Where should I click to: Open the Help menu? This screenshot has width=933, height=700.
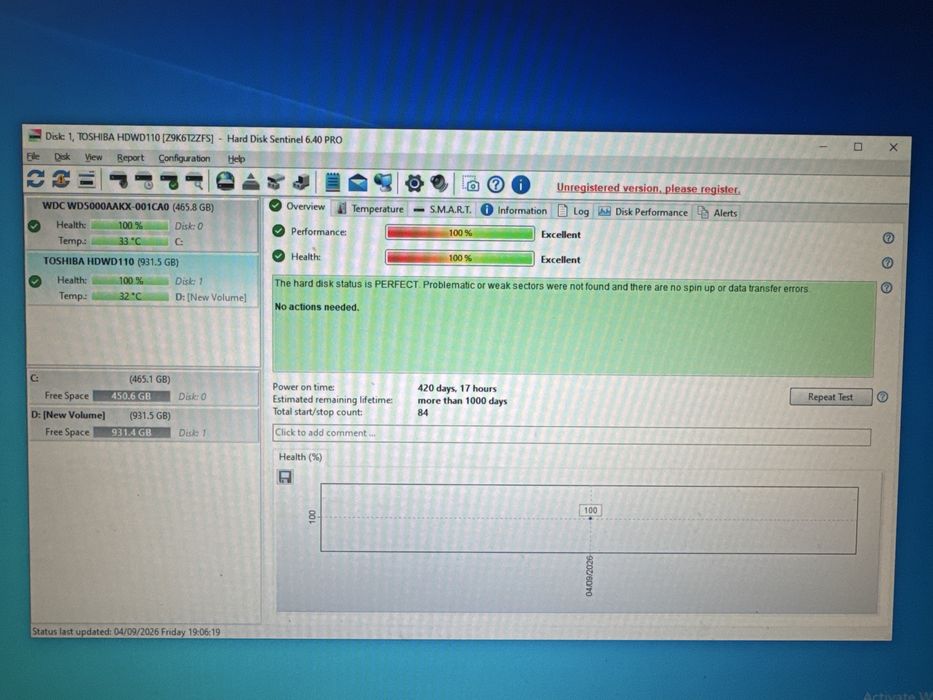[x=236, y=159]
